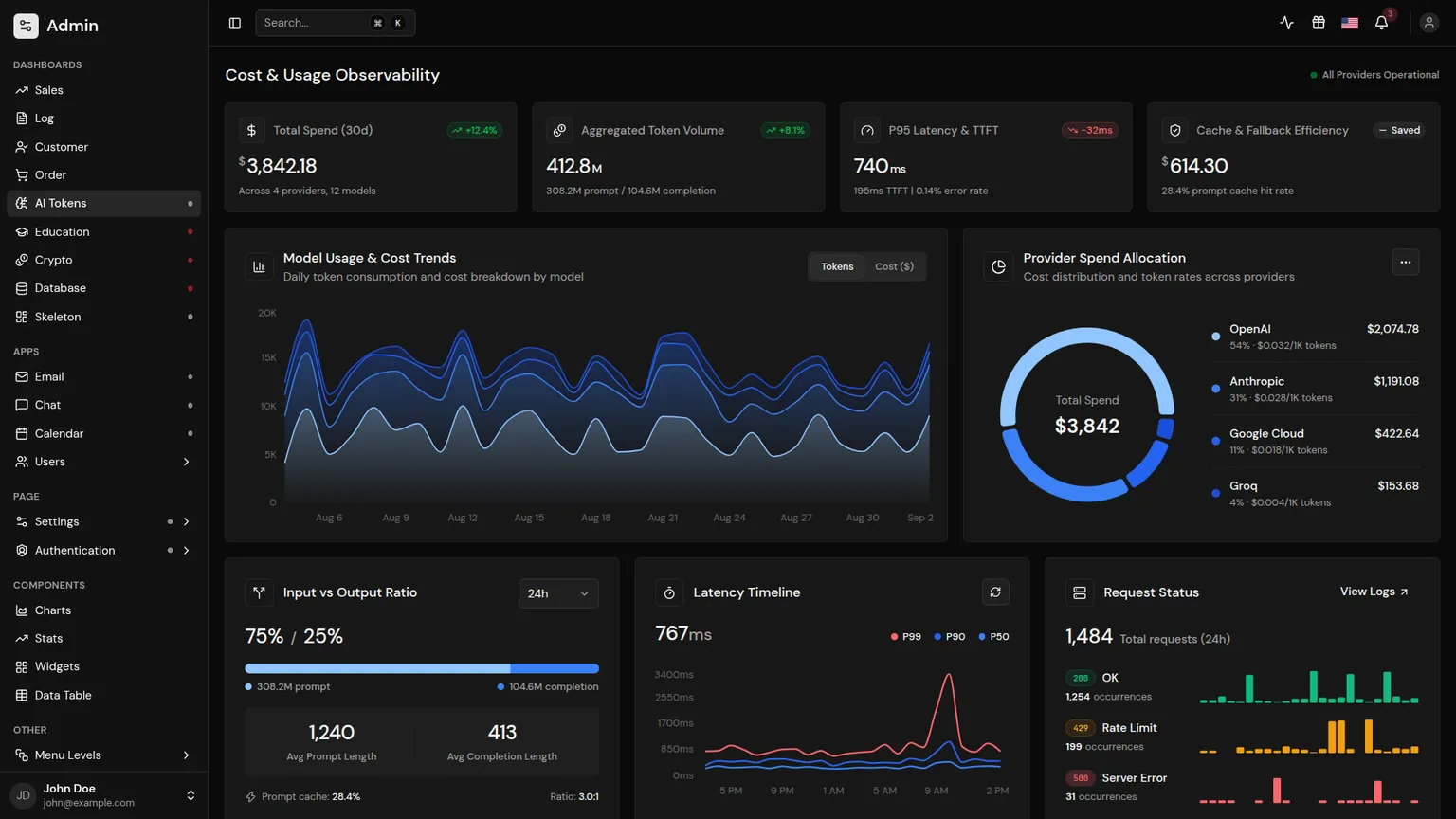Navigate to the Data Table page
Screen dimensions: 1456x819
pos(104,695)
